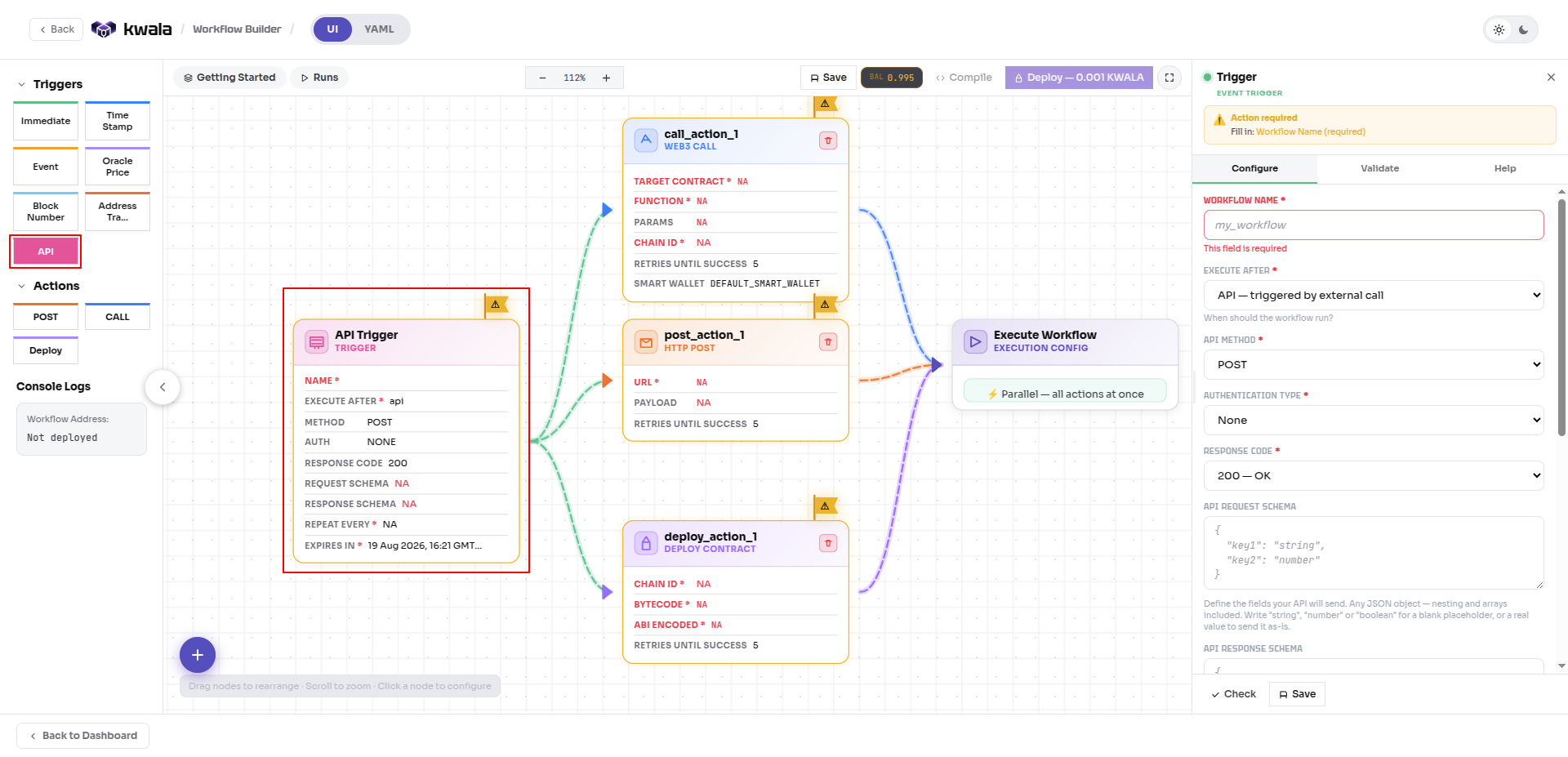Delete call_action_1 node with trash icon
The image size is (1568, 757).
coord(828,140)
